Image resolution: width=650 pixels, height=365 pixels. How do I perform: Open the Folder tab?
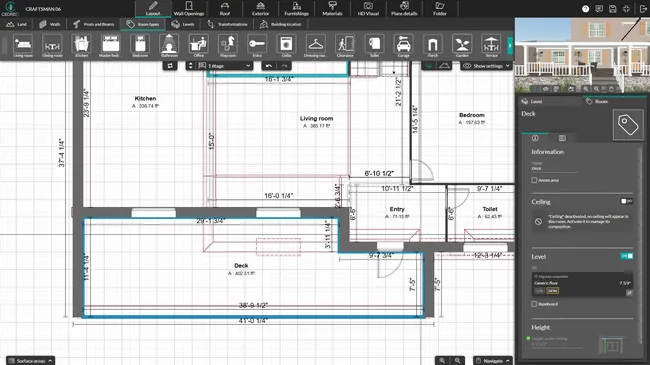440,9
